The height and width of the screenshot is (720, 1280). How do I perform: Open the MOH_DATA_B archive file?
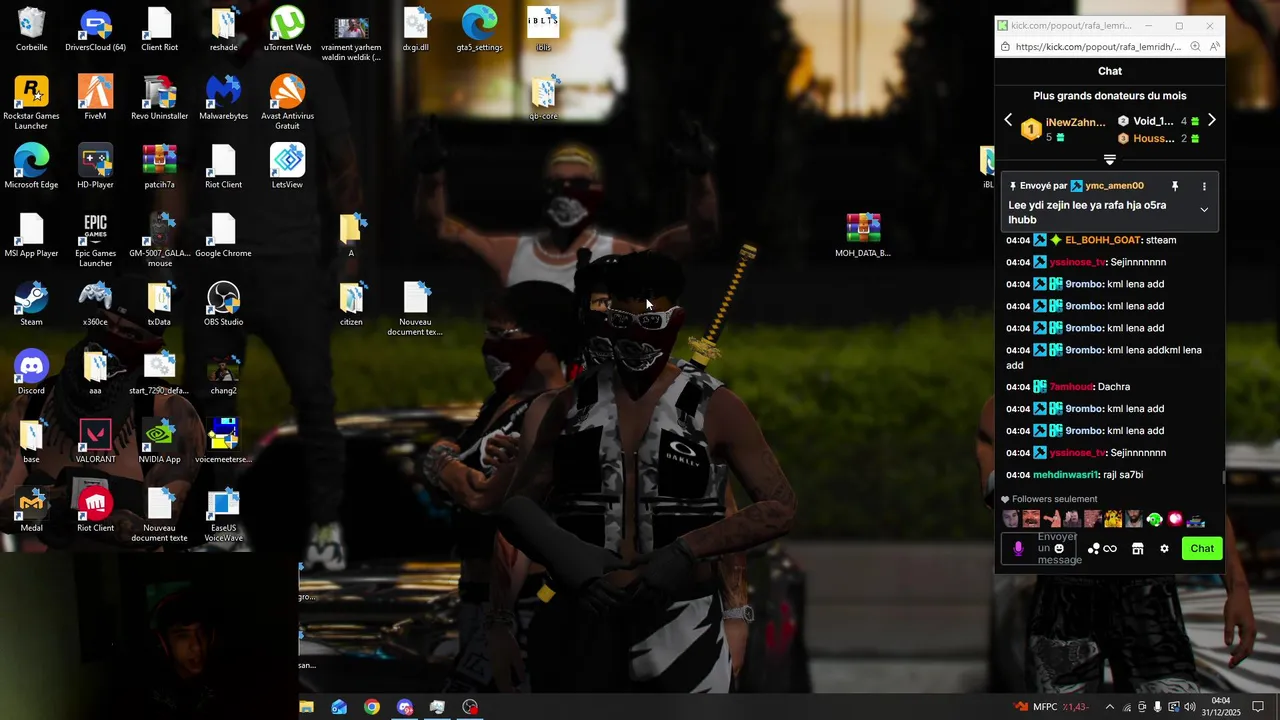tap(863, 235)
